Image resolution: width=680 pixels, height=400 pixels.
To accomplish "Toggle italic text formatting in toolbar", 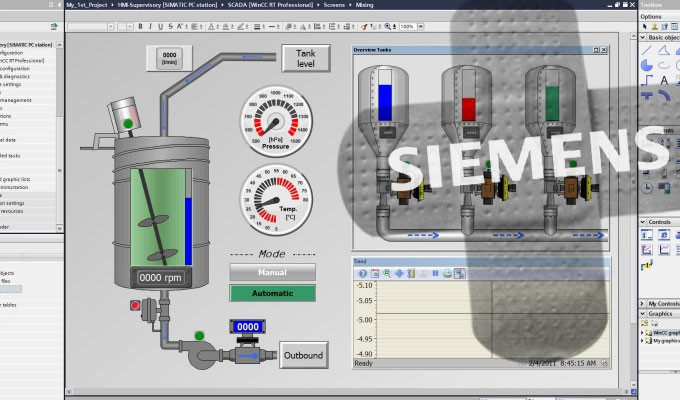I will tap(150, 26).
